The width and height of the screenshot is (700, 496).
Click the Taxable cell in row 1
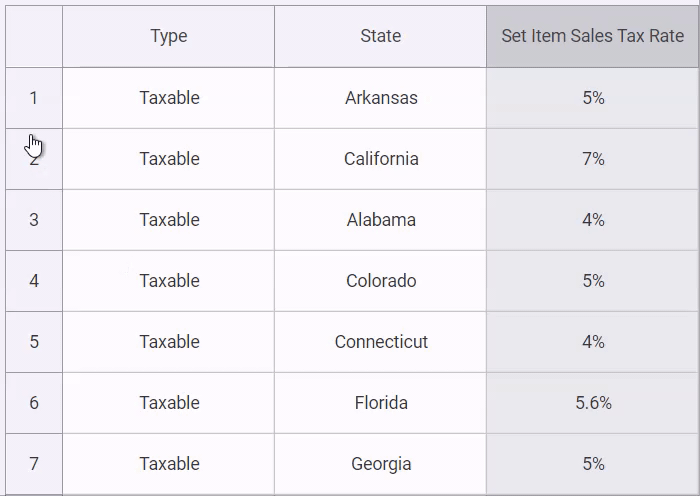pos(169,98)
